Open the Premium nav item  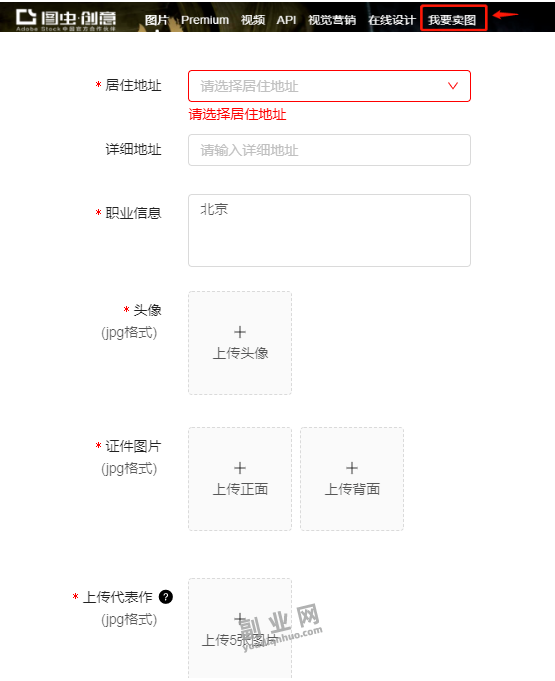pyautogui.click(x=205, y=20)
